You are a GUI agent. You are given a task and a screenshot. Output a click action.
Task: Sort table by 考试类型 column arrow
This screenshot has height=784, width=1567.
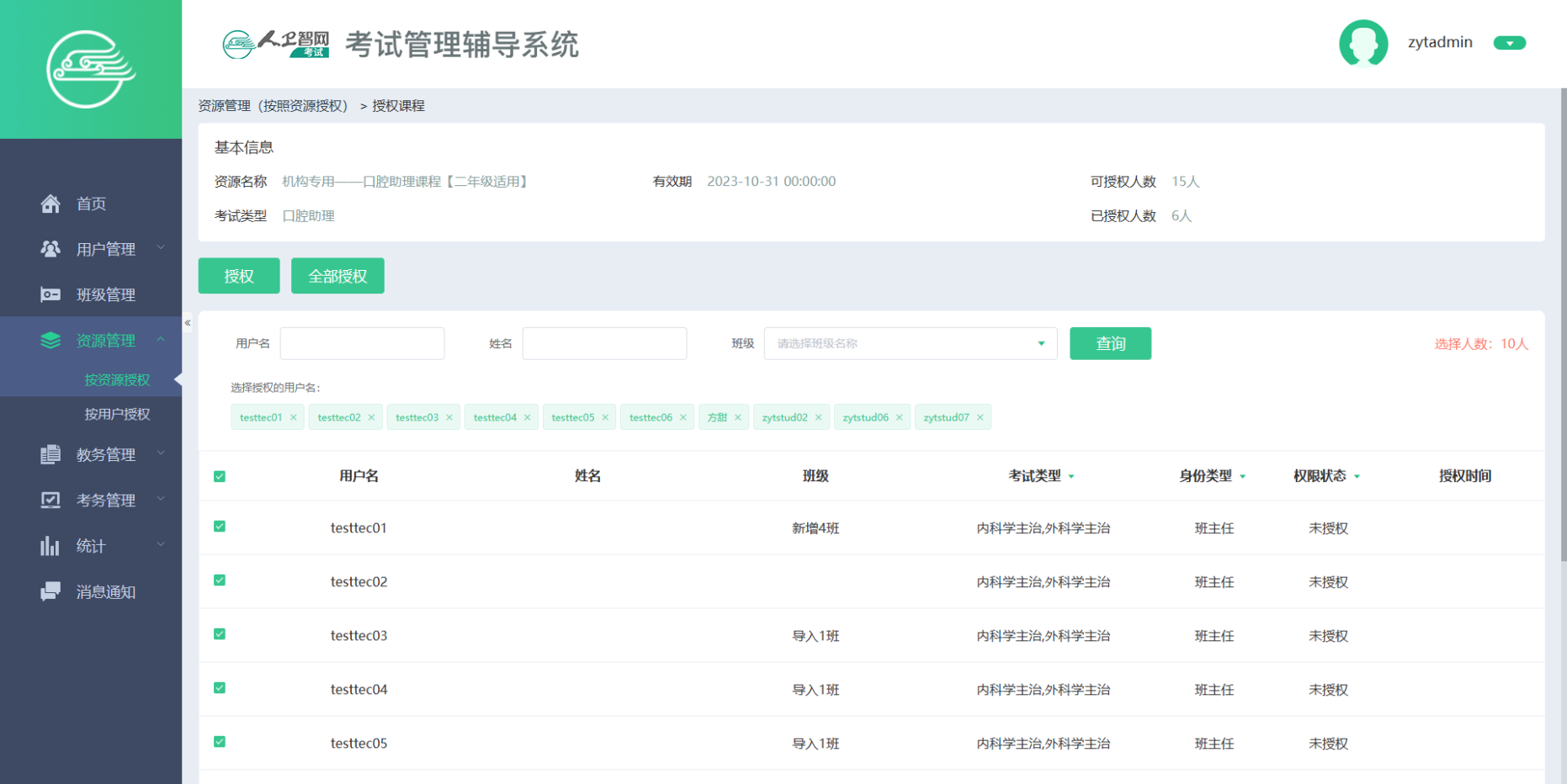(1072, 475)
